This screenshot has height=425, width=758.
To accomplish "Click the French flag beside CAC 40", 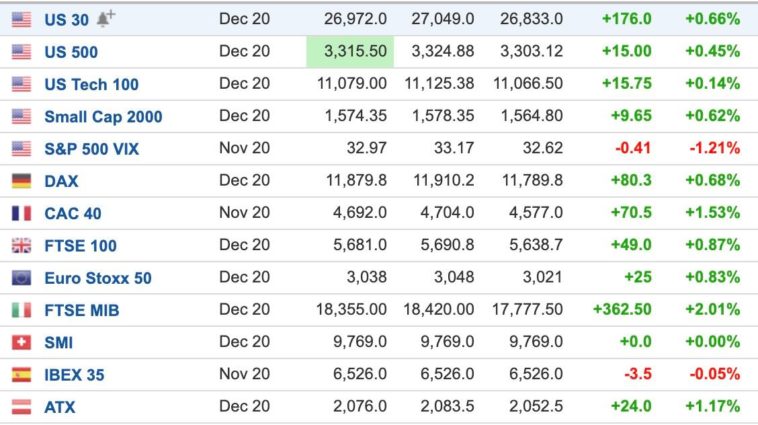I will (21, 213).
